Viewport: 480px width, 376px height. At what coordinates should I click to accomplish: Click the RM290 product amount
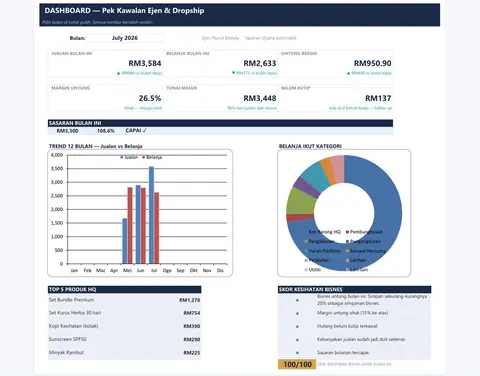[192, 340]
